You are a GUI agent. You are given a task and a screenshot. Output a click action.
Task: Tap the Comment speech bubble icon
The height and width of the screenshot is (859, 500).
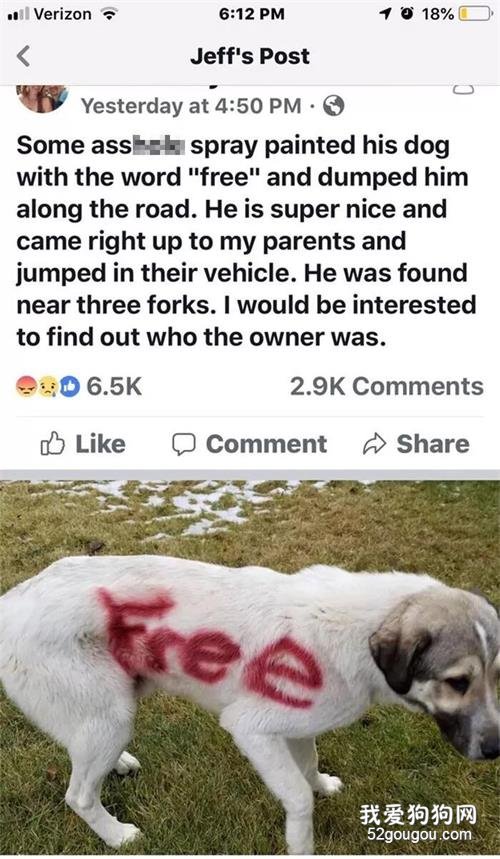(183, 444)
